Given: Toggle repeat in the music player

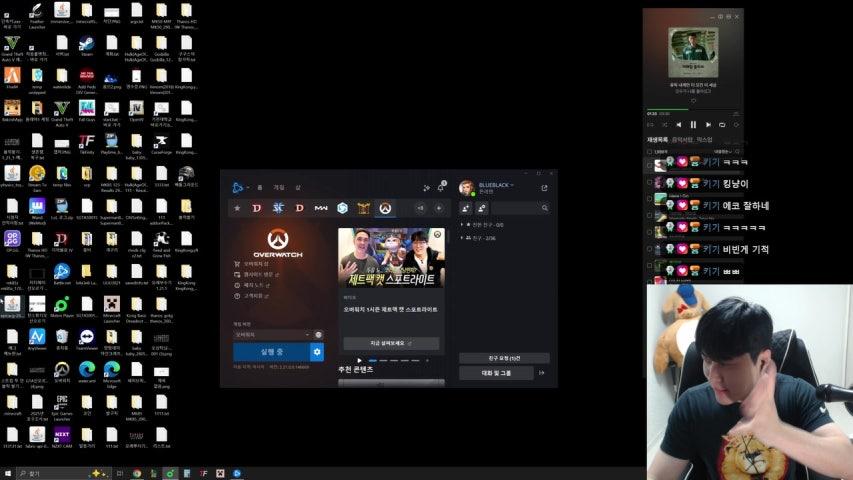Looking at the screenshot, I should pyautogui.click(x=722, y=125).
